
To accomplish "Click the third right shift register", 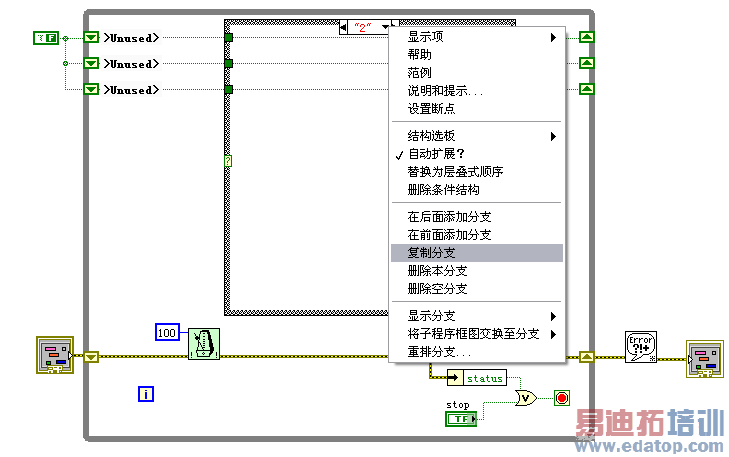I will [x=587, y=89].
